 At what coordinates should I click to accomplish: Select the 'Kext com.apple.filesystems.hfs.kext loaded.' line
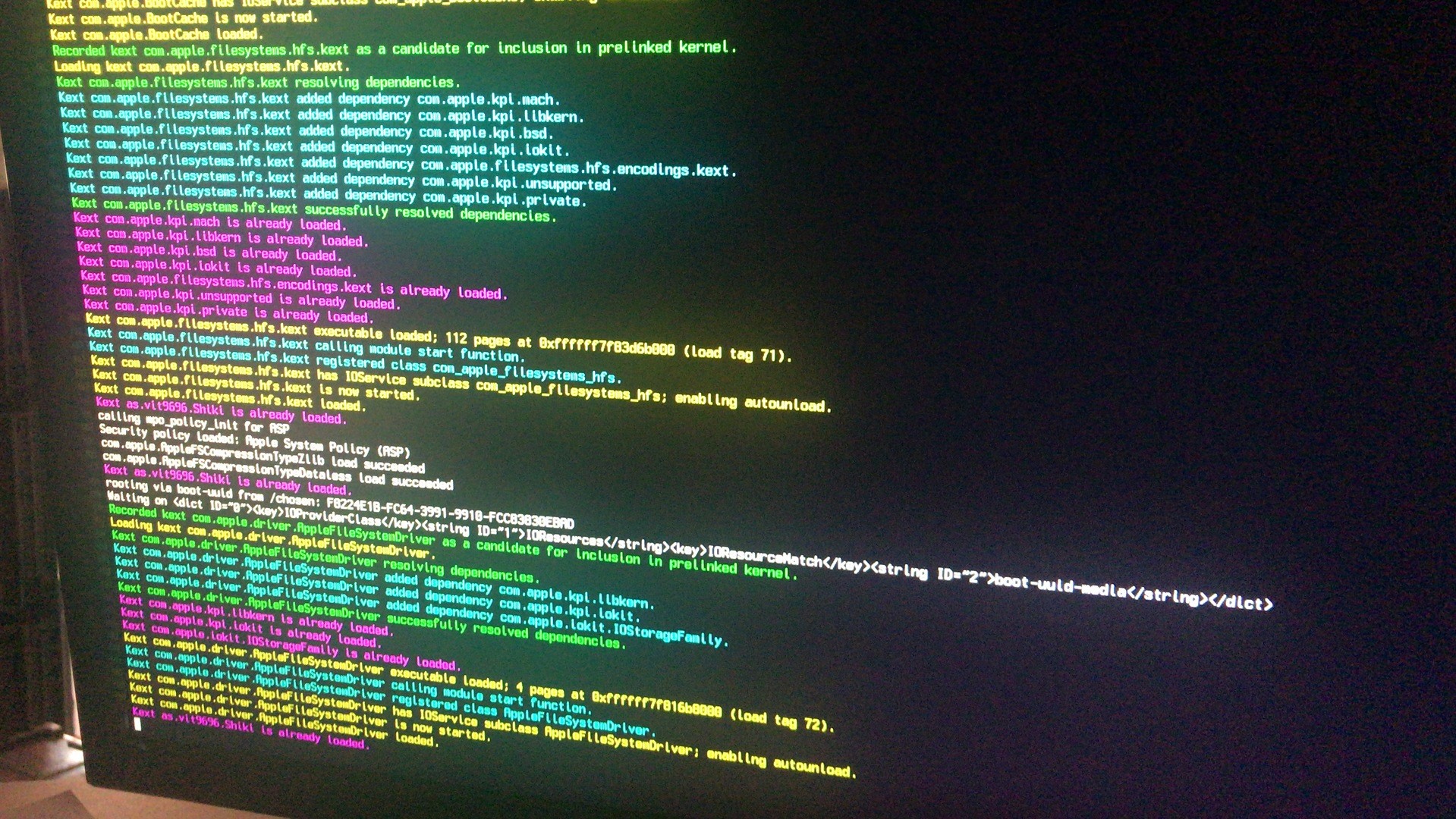(x=231, y=396)
